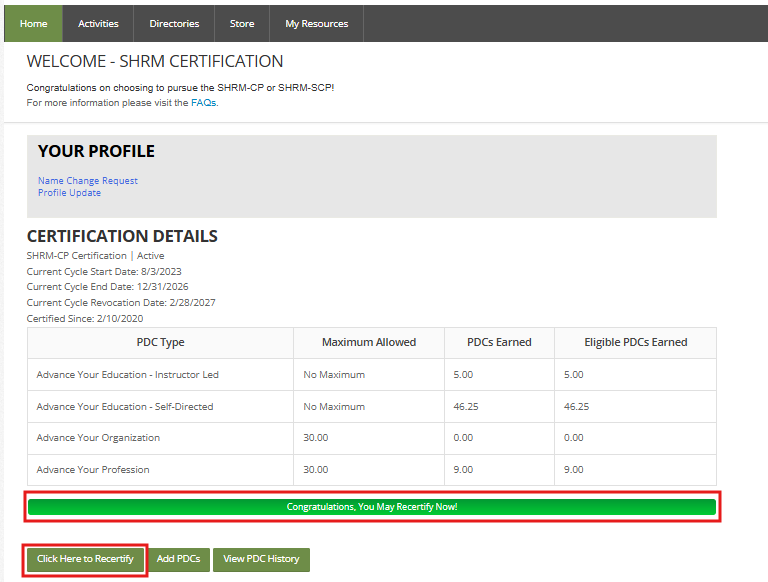Click Eligible PDCs 5.00 for Instructor Led
Screen dimensions: 768x582
point(573,374)
